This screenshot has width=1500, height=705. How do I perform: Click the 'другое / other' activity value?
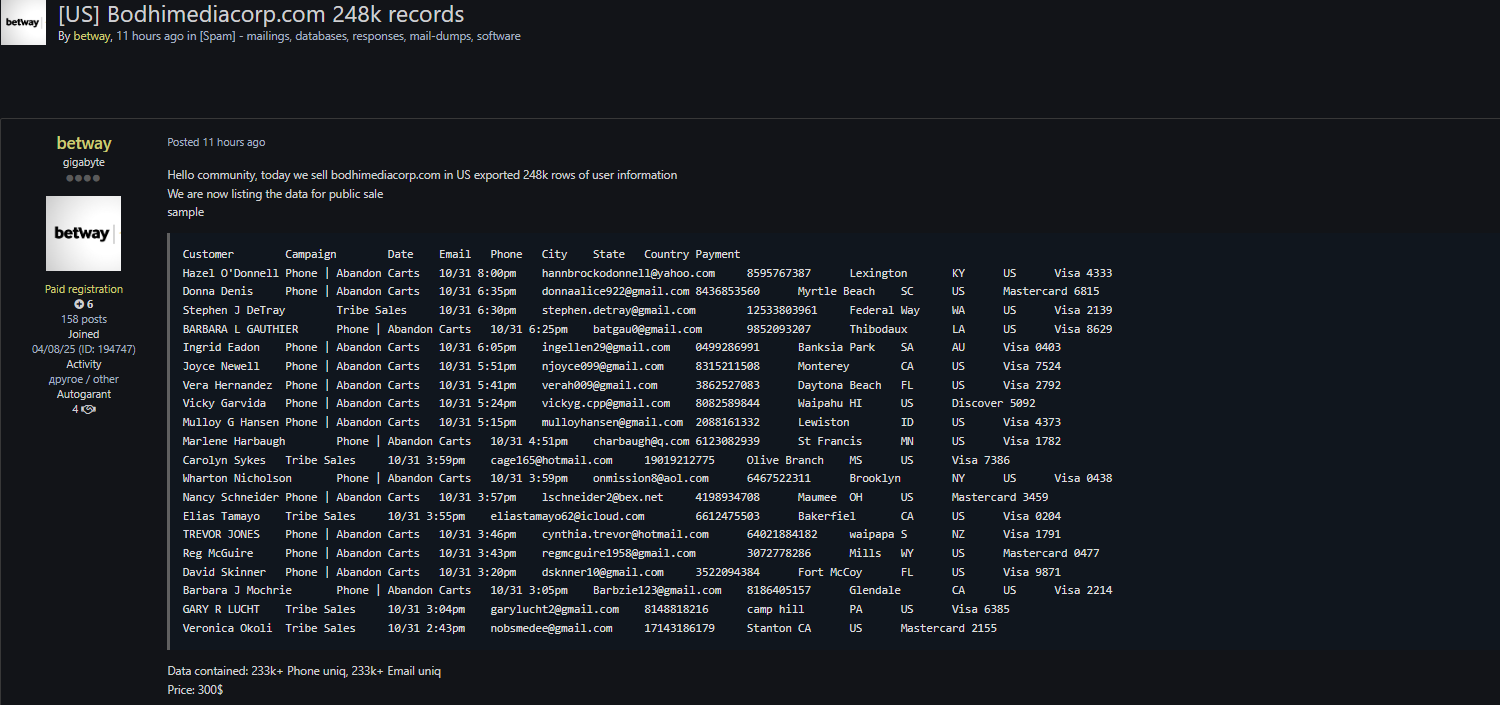84,379
